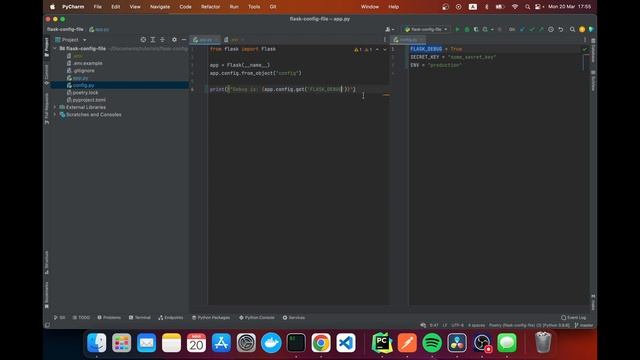Select poetry.lock in project tree
This screenshot has height=360, width=640.
[x=82, y=93]
